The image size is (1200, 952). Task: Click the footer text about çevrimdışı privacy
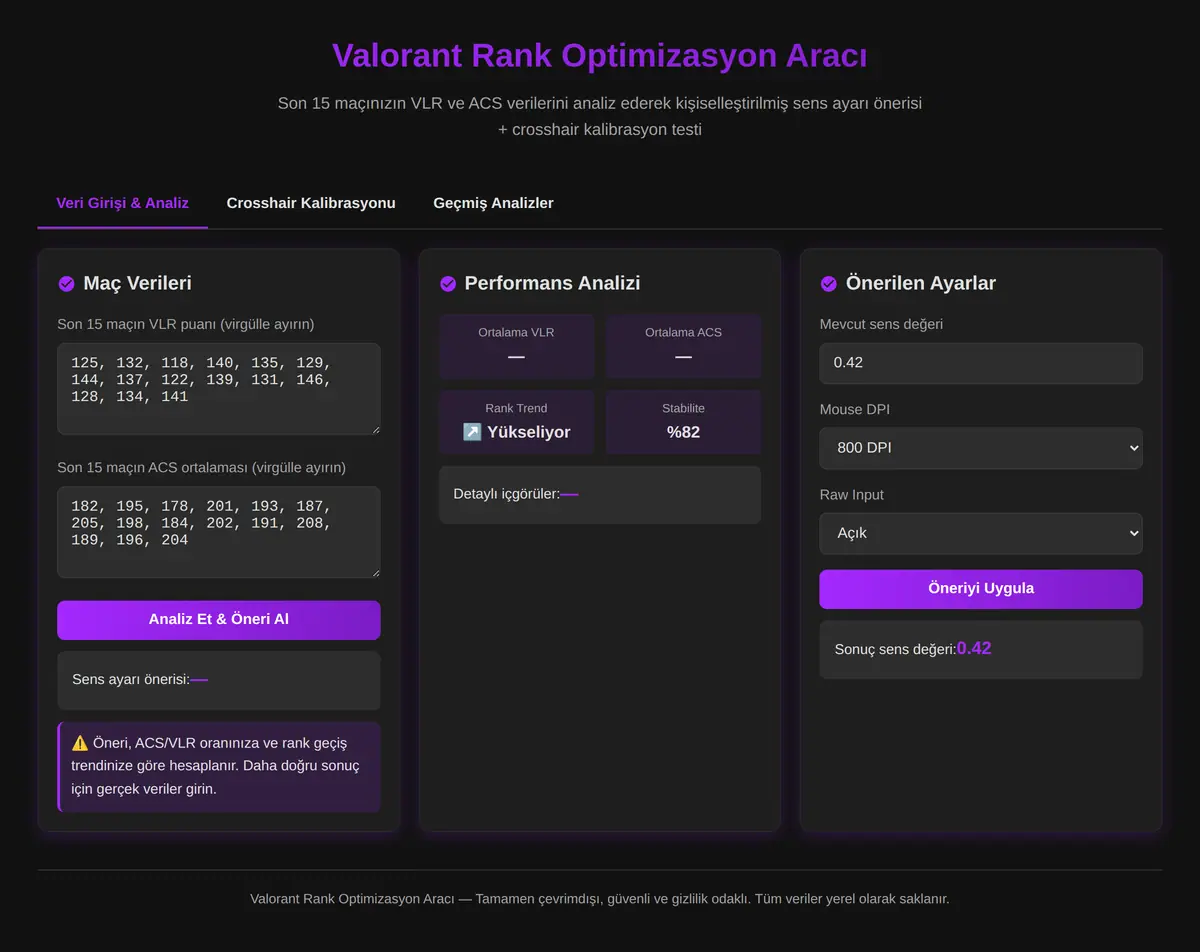[600, 899]
